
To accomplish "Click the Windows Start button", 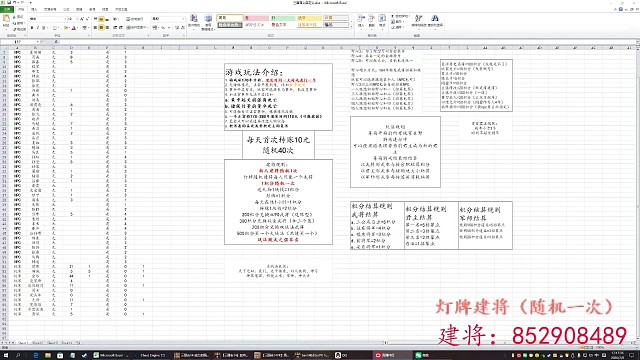I will [x=6, y=356].
